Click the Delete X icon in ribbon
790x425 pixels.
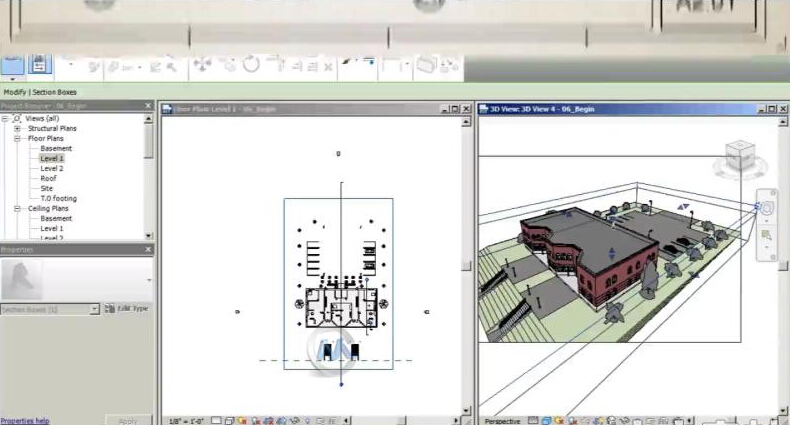(327, 66)
